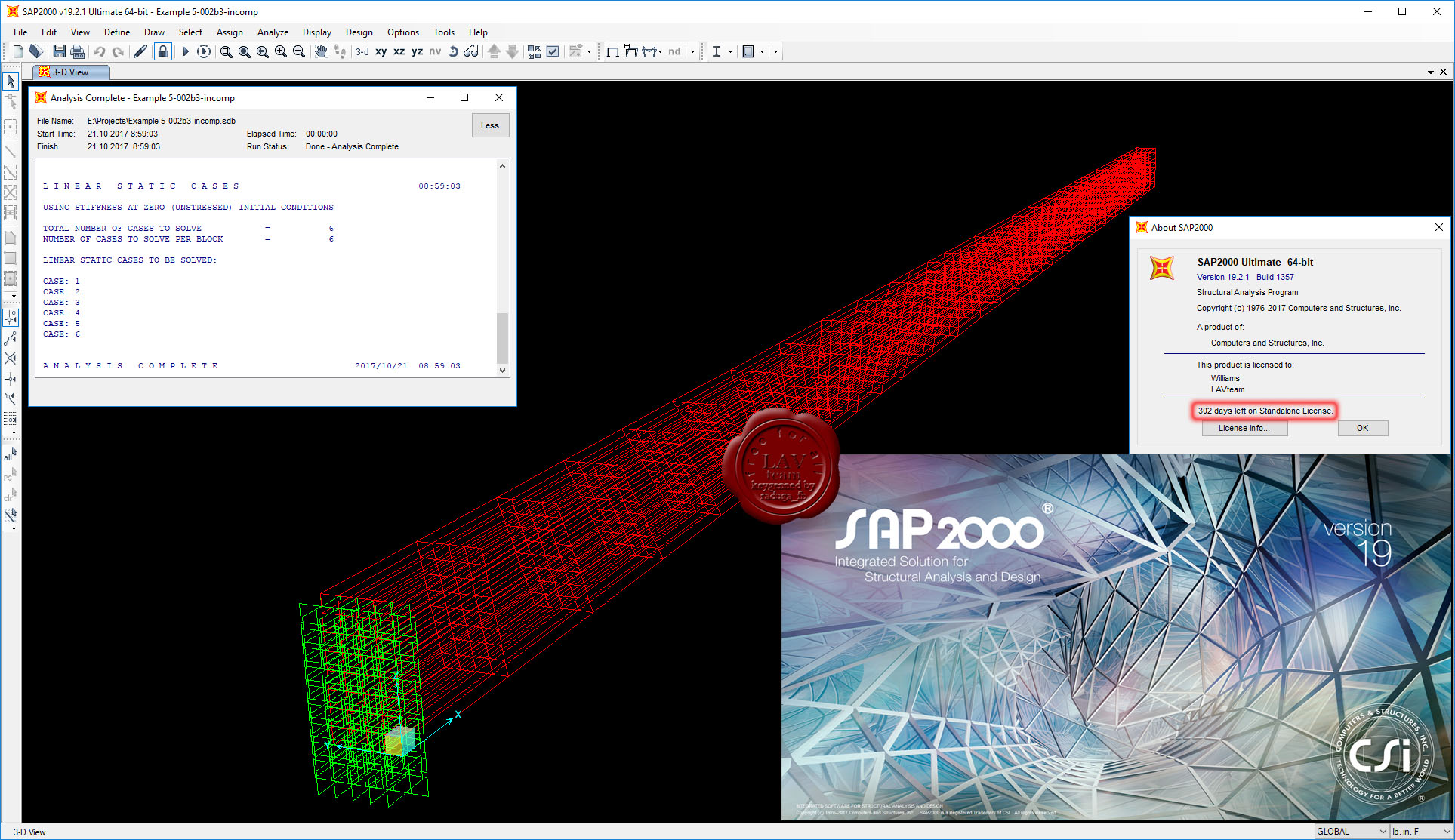Switch to the xz plane view
The width and height of the screenshot is (1455, 840).
[x=399, y=51]
